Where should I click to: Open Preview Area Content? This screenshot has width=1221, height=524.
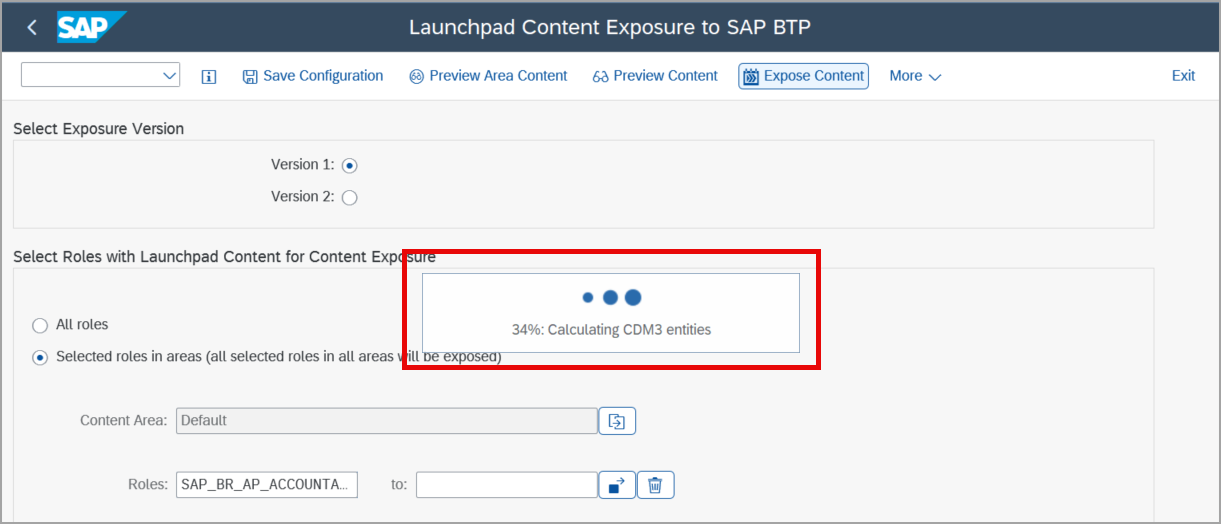pyautogui.click(x=488, y=76)
